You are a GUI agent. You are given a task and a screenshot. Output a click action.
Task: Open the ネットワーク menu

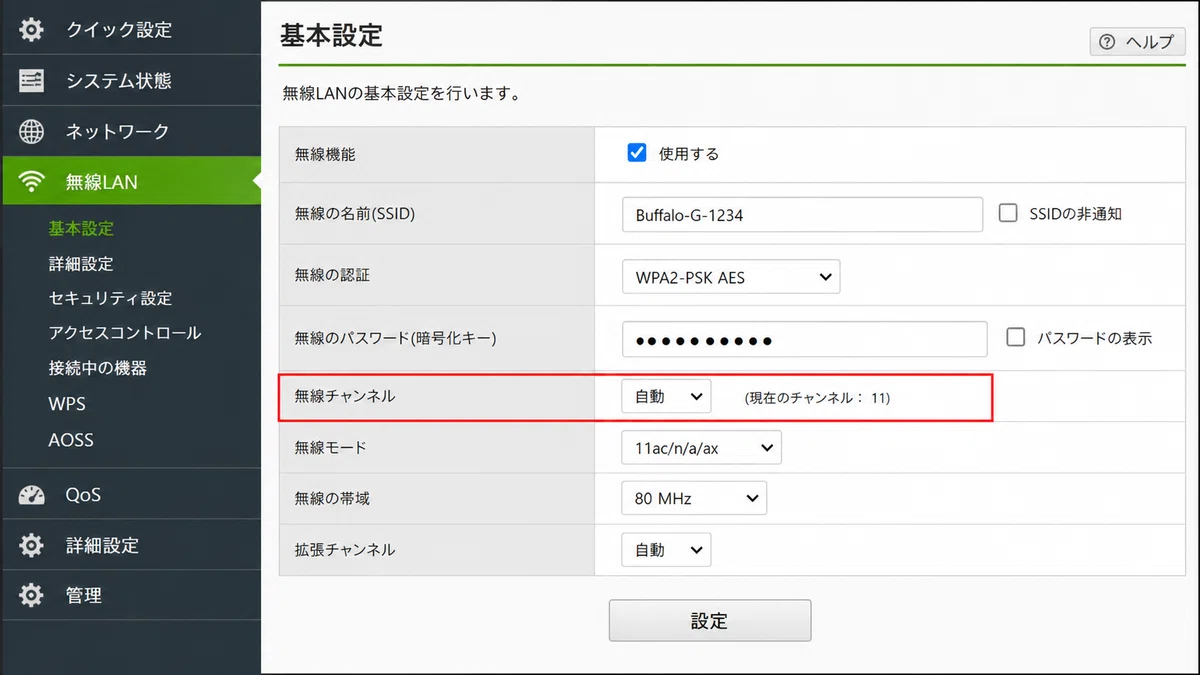[130, 131]
